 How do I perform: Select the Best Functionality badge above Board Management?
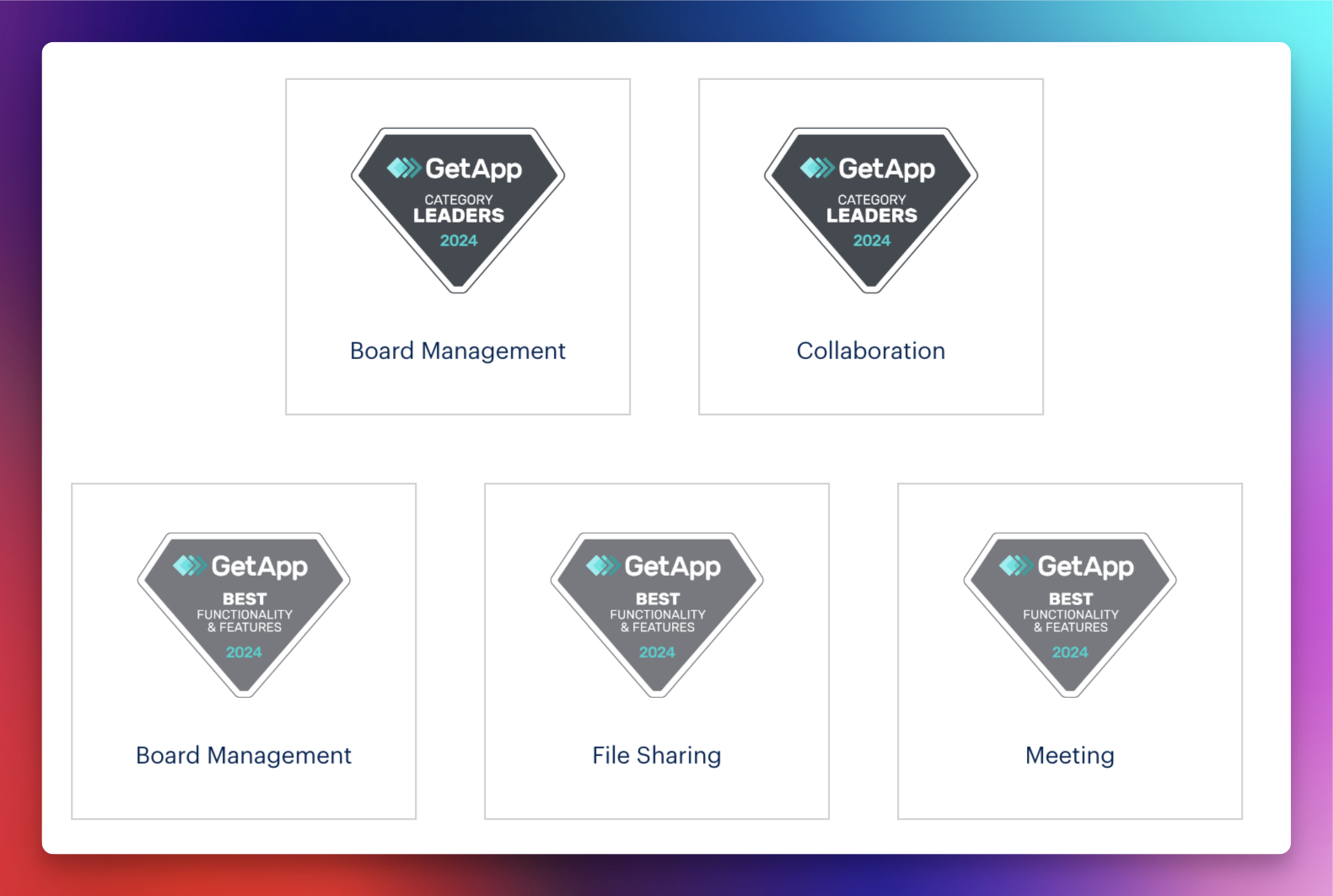pos(244,614)
